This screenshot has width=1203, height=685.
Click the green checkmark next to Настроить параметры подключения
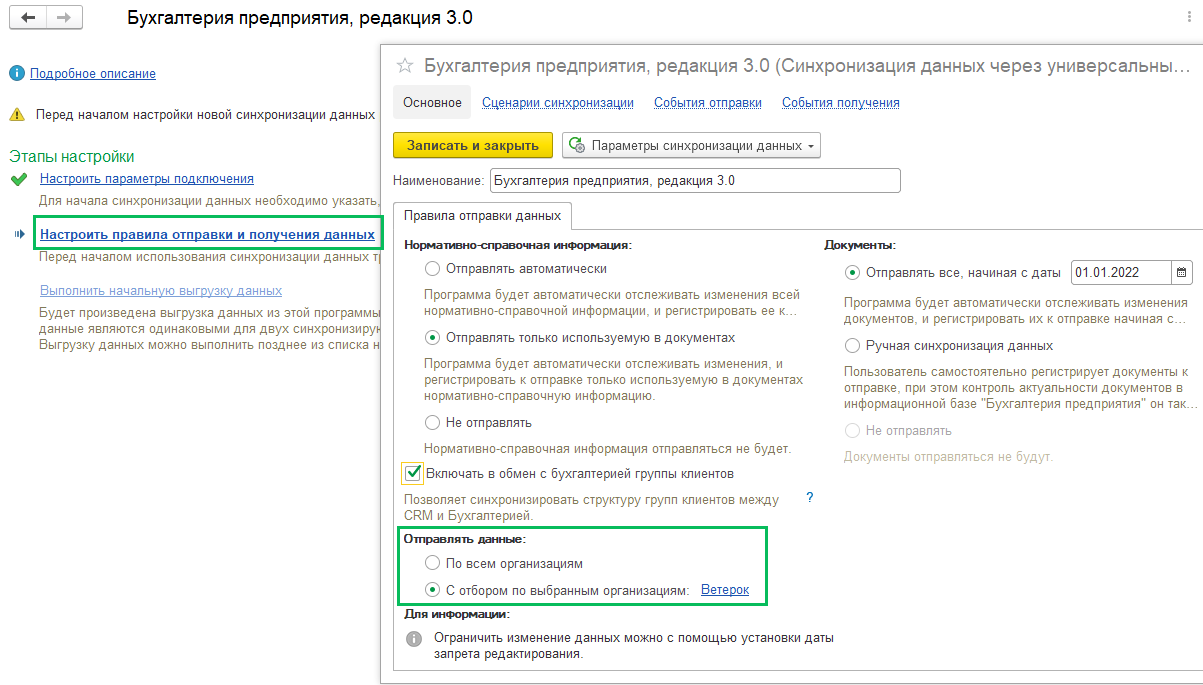[x=17, y=179]
